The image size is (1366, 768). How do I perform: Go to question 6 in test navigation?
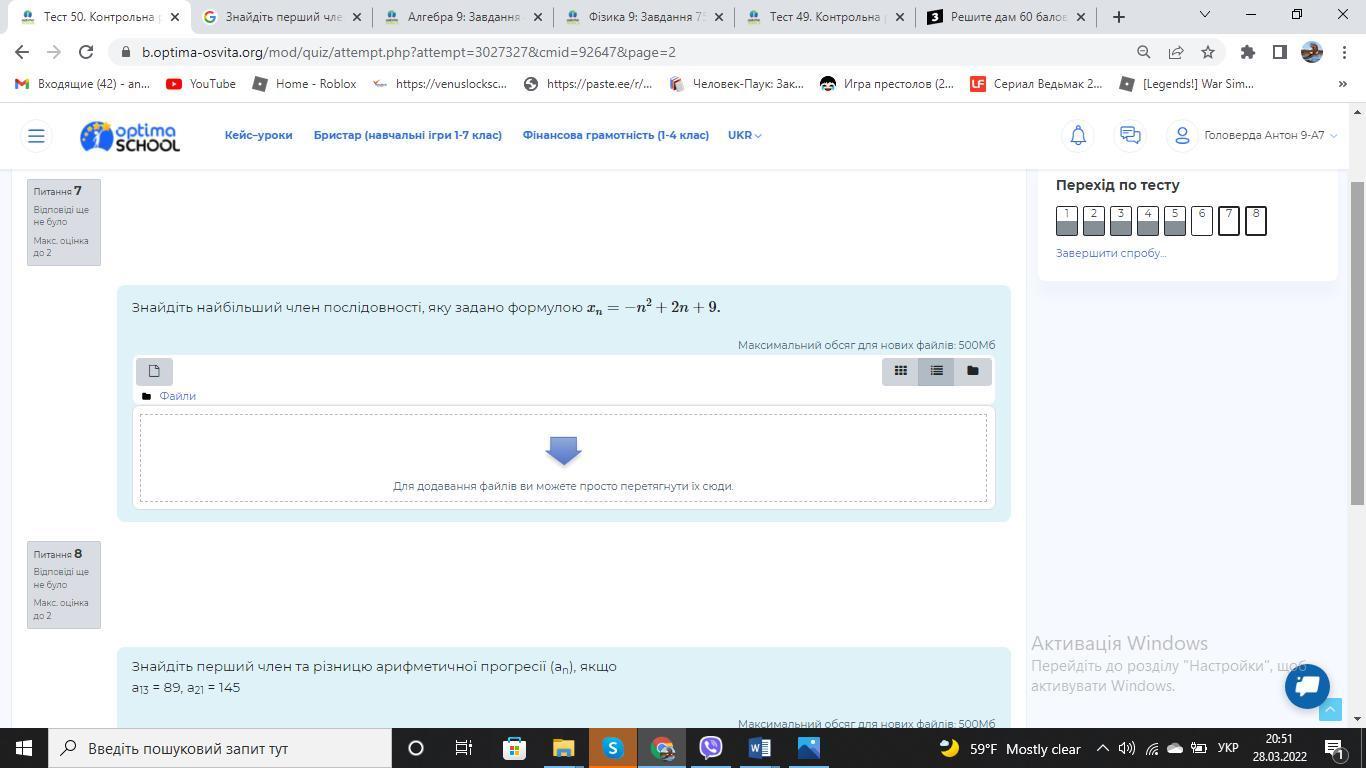[1201, 220]
